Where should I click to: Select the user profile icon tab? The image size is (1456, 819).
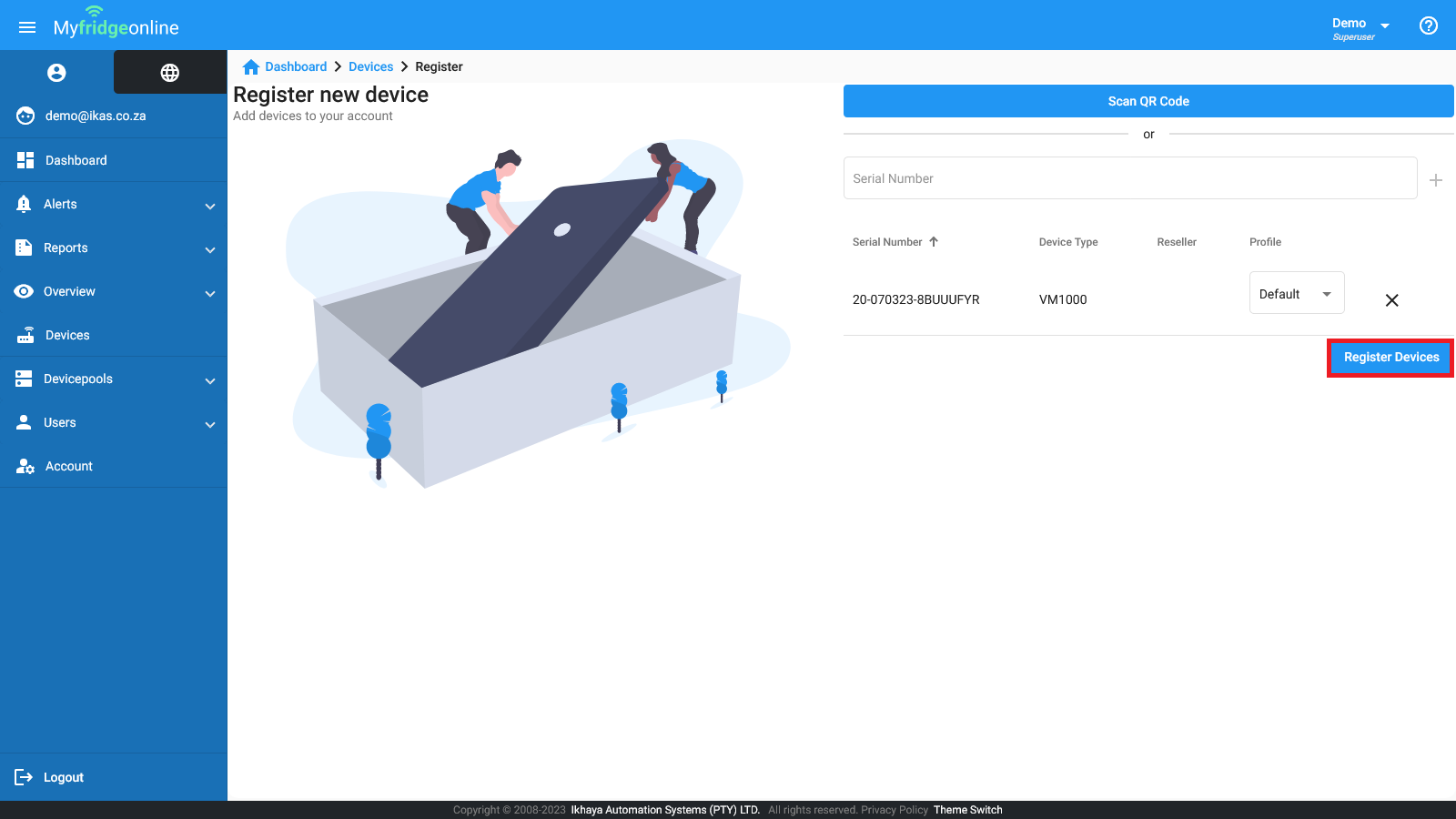(56, 72)
